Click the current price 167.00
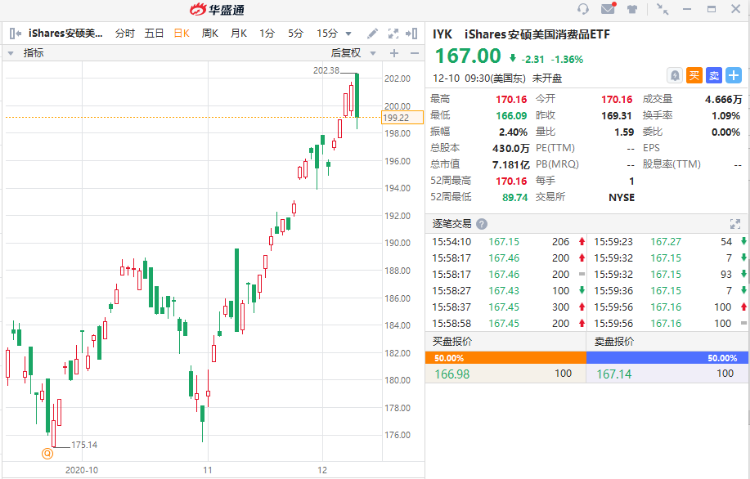Image resolution: width=750 pixels, height=479 pixels. (467, 56)
